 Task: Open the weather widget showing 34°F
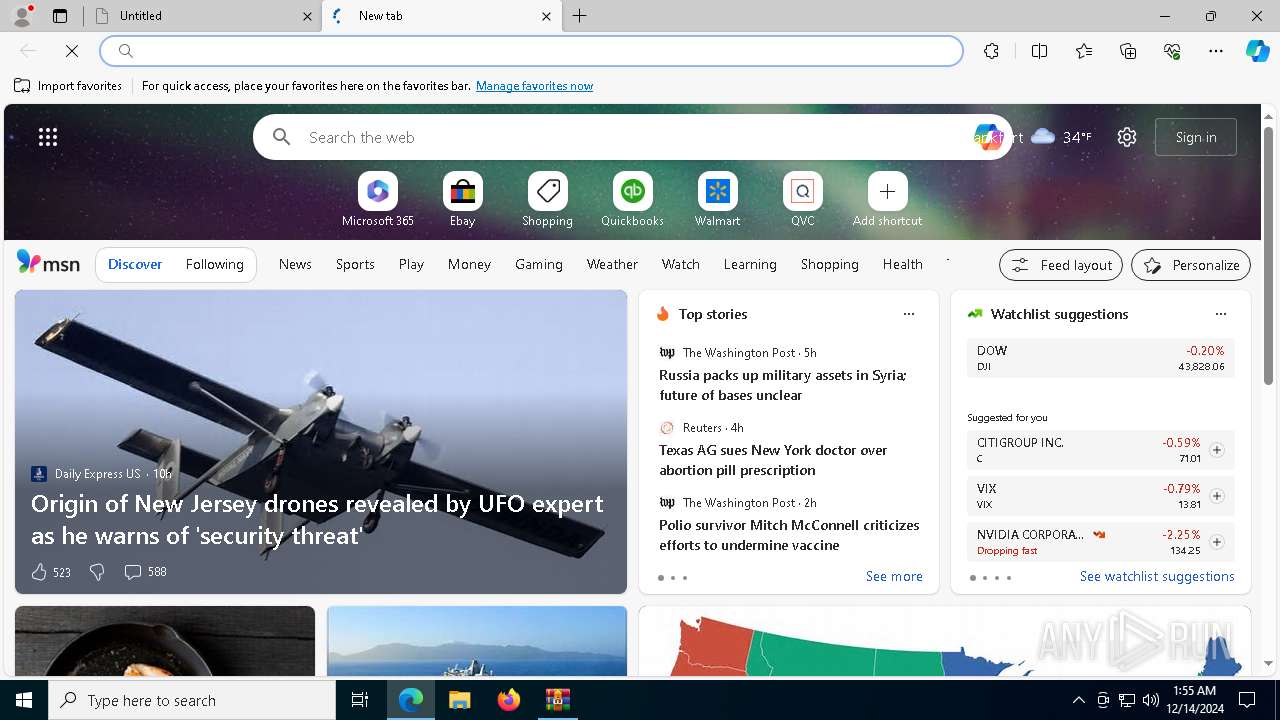click(1062, 137)
